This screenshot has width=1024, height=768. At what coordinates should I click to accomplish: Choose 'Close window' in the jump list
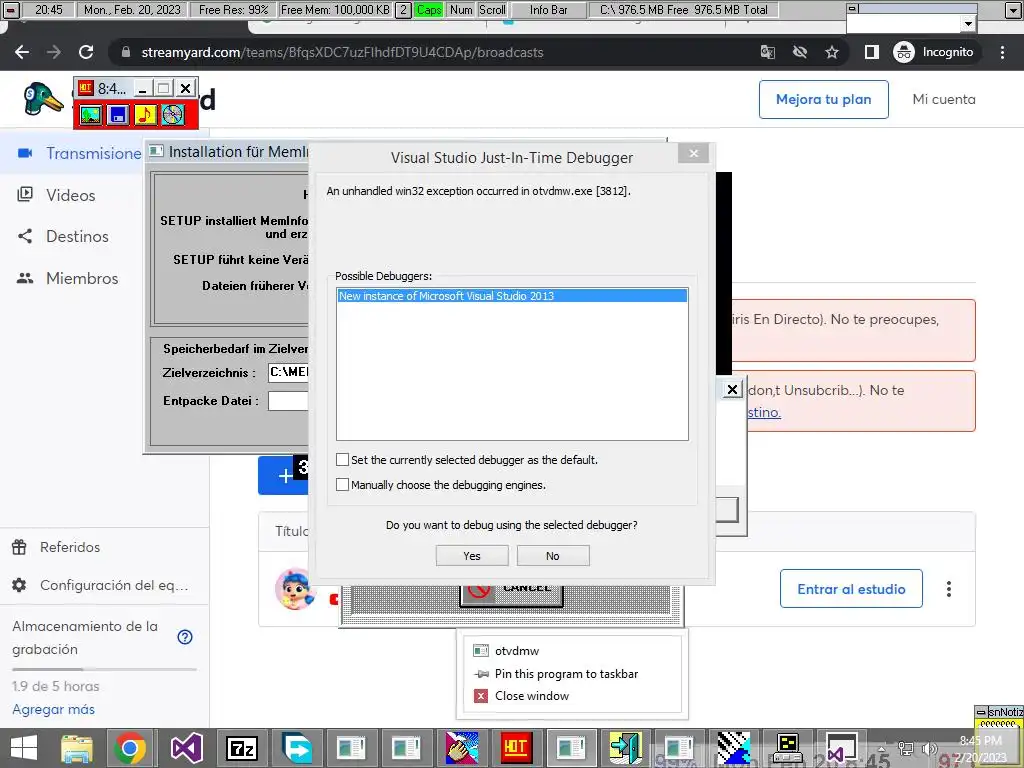click(571, 696)
